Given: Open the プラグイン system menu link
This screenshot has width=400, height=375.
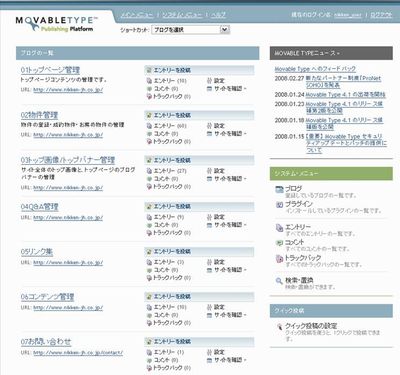Looking at the screenshot, I should click(x=299, y=204).
